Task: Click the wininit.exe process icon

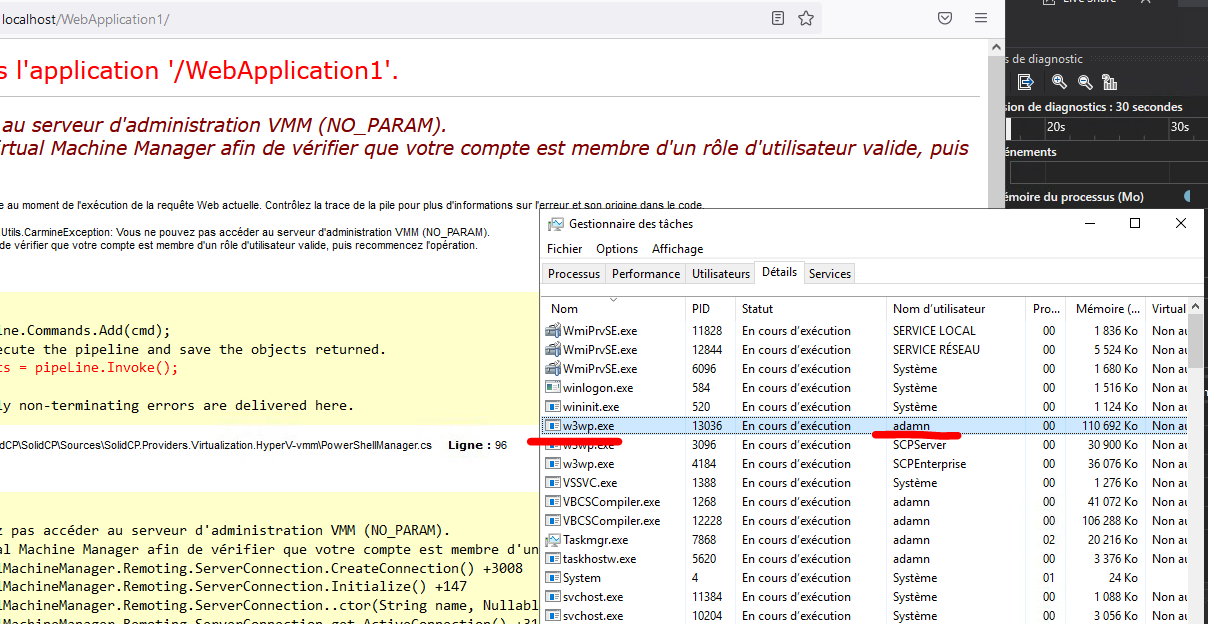Action: pos(553,406)
